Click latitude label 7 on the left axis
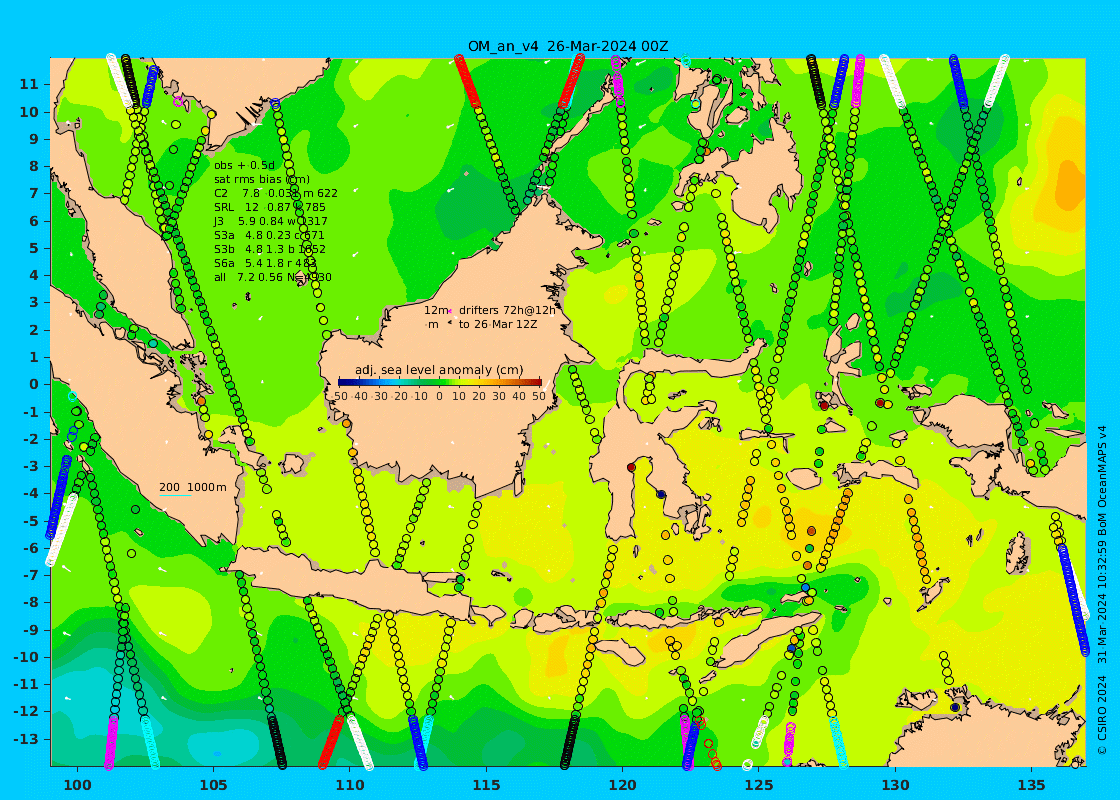The height and width of the screenshot is (800, 1120). coord(34,194)
